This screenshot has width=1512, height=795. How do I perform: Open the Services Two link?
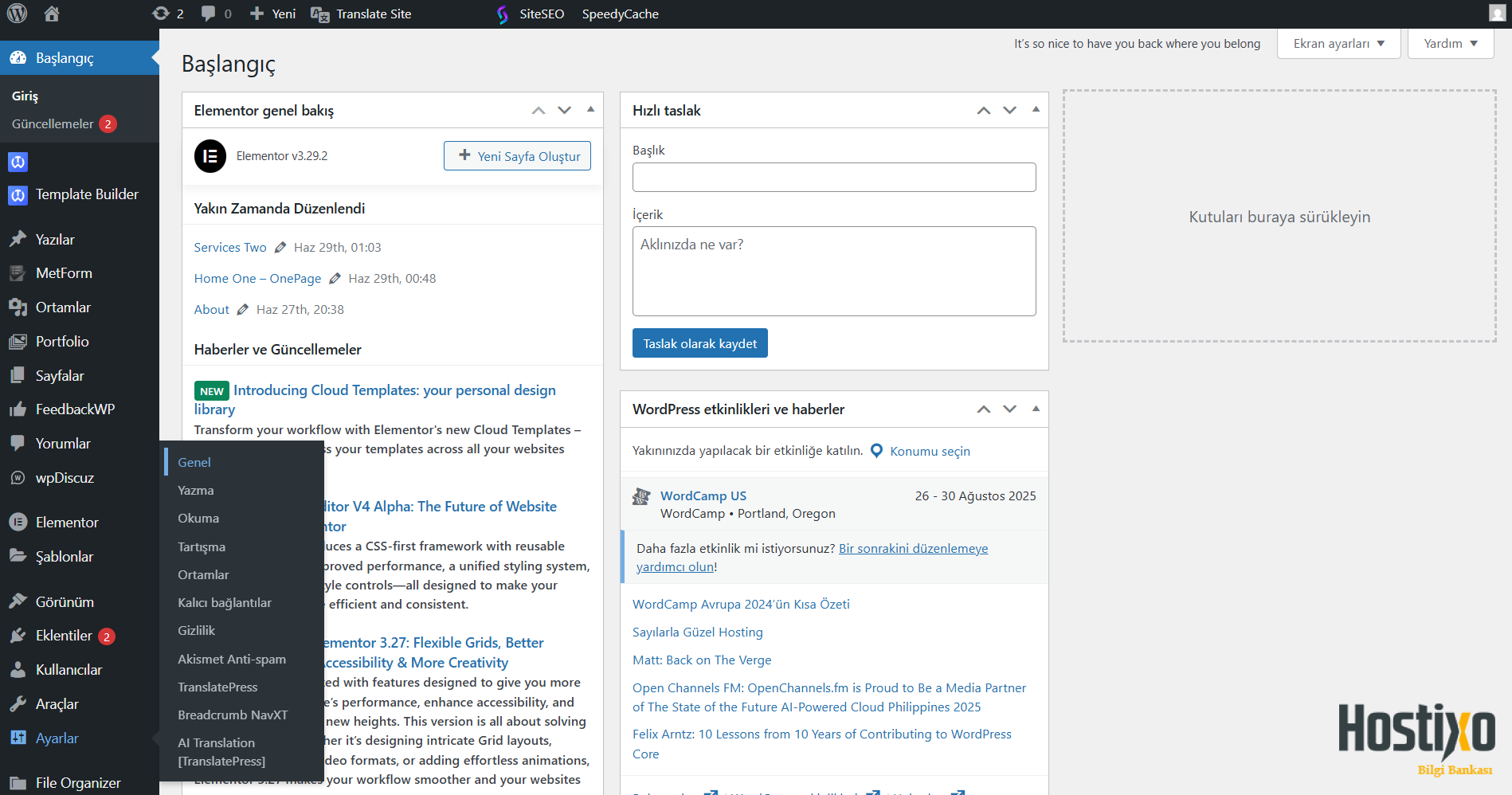230,248
